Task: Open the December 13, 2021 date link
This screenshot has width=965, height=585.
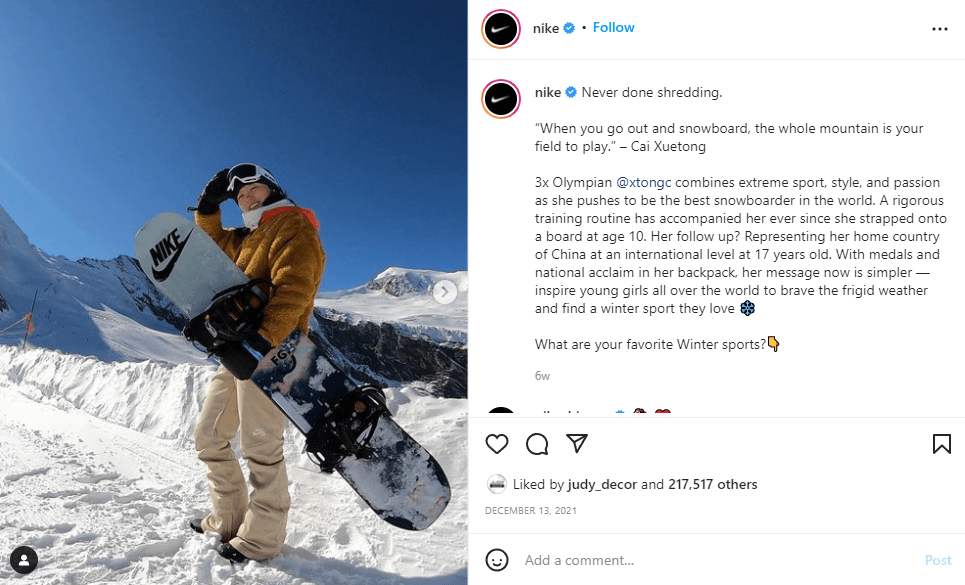Action: [531, 511]
